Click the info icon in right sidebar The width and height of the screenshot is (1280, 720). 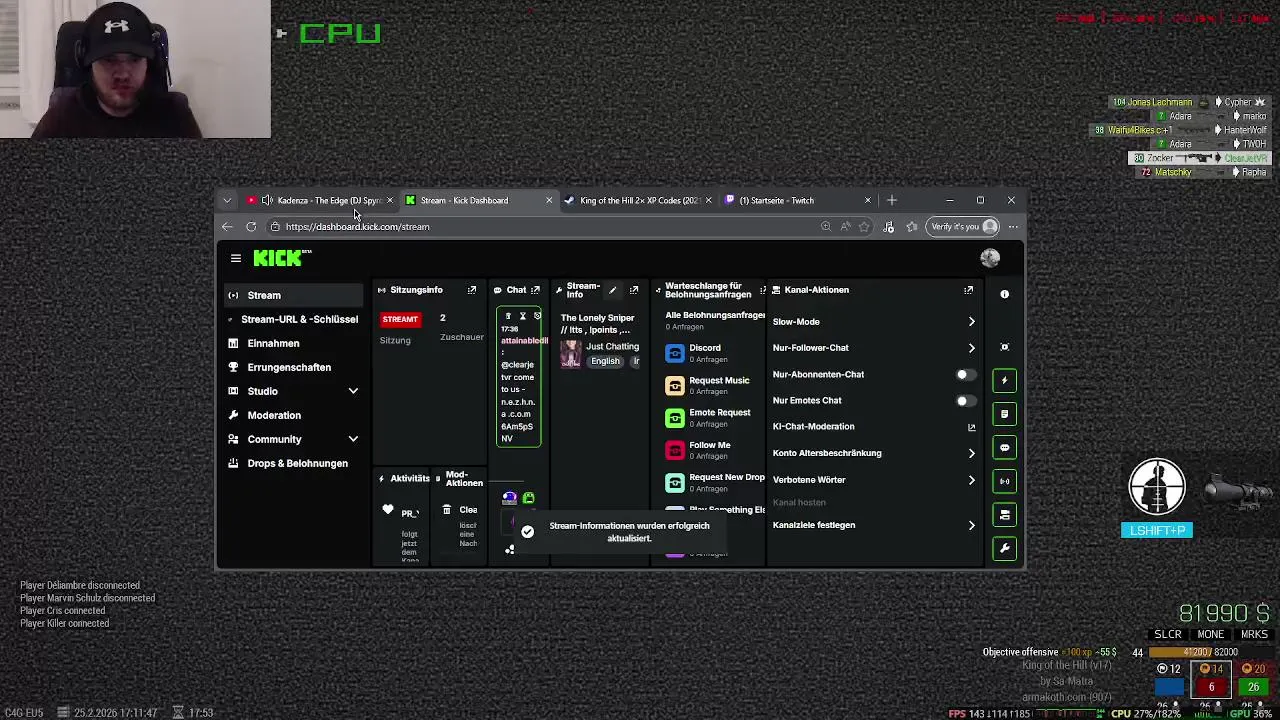point(1005,294)
